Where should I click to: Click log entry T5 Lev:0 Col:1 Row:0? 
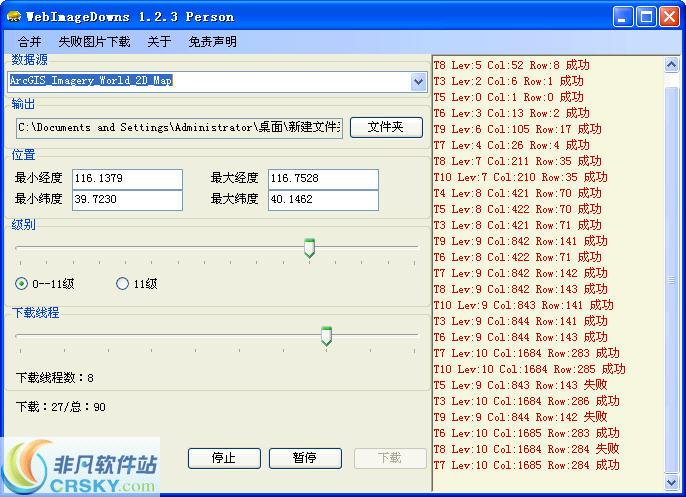point(508,97)
